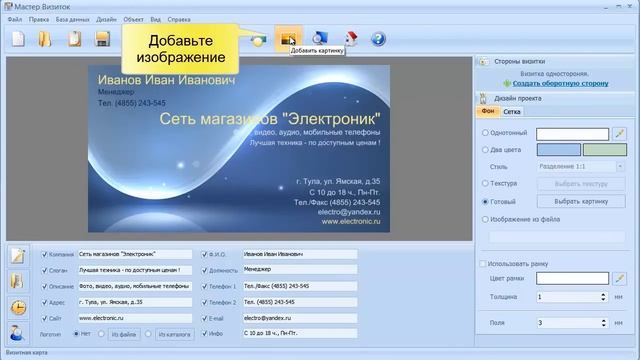This screenshot has height=360, width=640.
Task: Open the preview magnifier monitor icon
Action: coord(320,38)
